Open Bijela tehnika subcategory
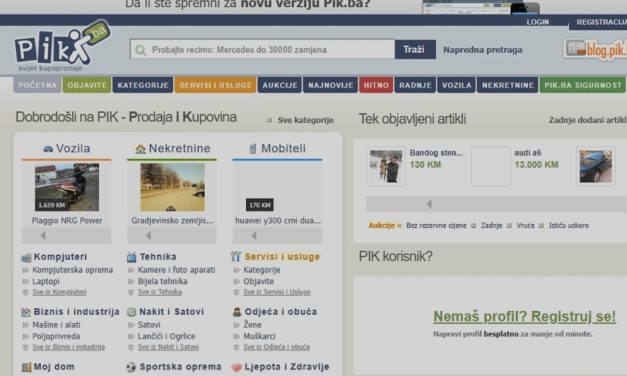Viewport: 627px width, 376px height. (x=162, y=281)
